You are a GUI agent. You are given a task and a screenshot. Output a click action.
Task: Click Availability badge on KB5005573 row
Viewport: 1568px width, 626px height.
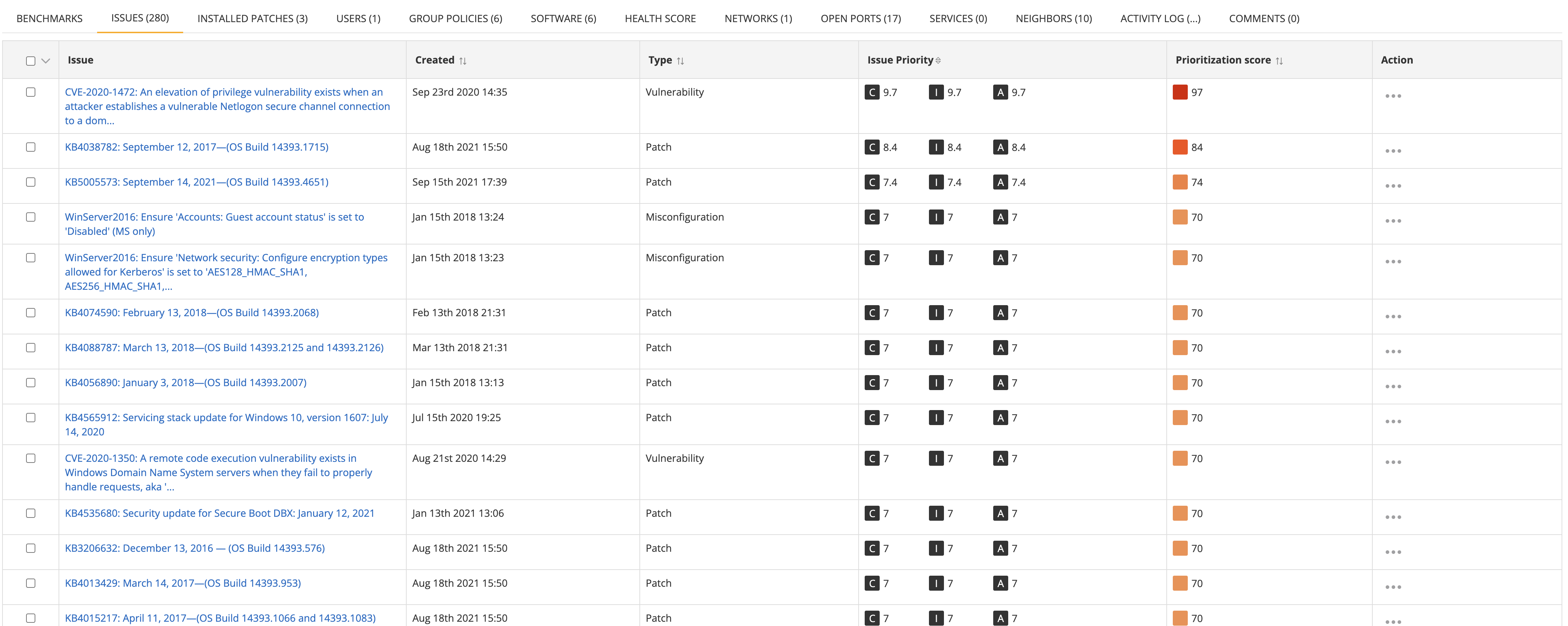pyautogui.click(x=1000, y=182)
